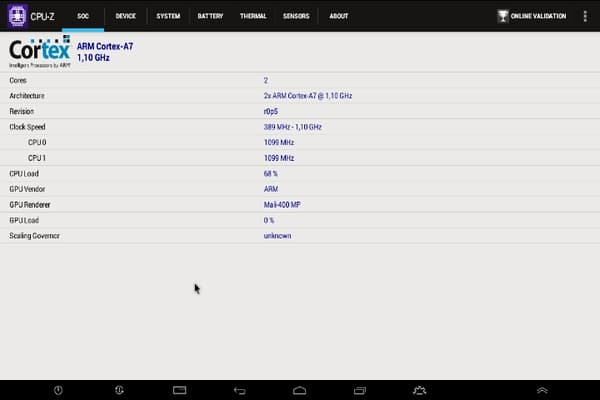Click the value 2x ARM Cortex-A7 @ 1,10 GHz
Image resolution: width=600 pixels, height=400 pixels.
click(308, 96)
